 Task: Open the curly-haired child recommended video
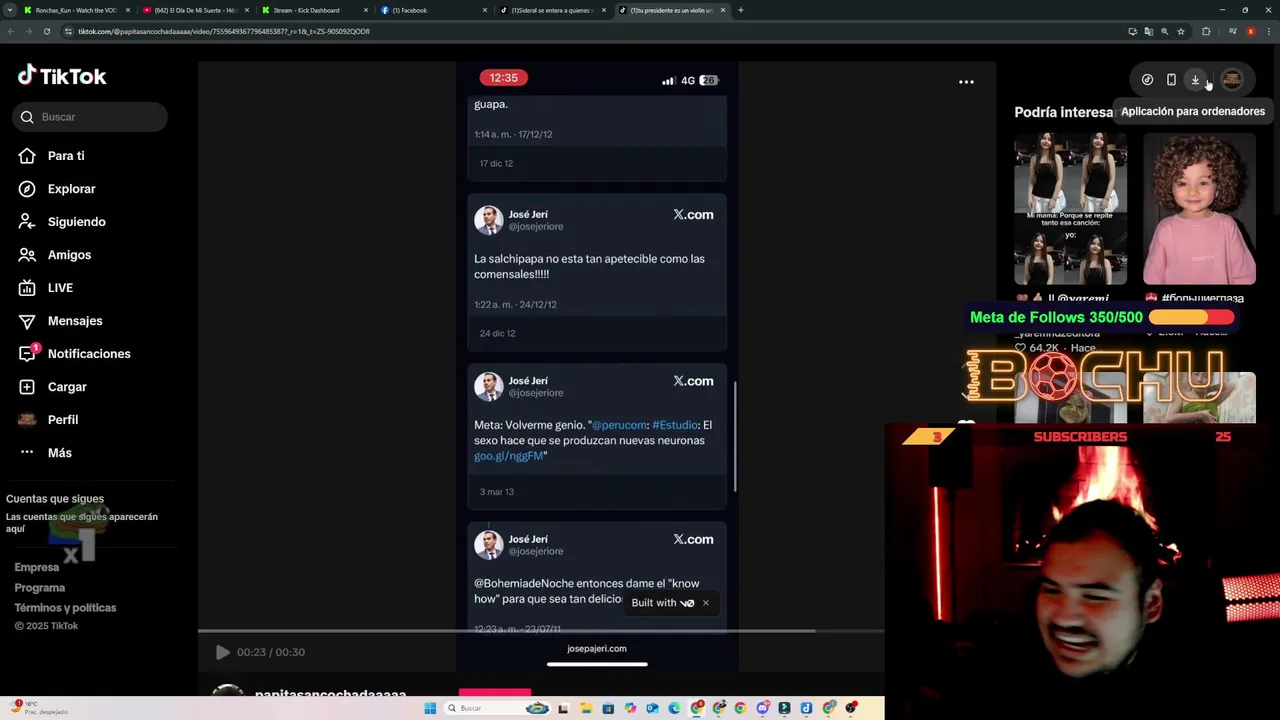coord(1199,209)
